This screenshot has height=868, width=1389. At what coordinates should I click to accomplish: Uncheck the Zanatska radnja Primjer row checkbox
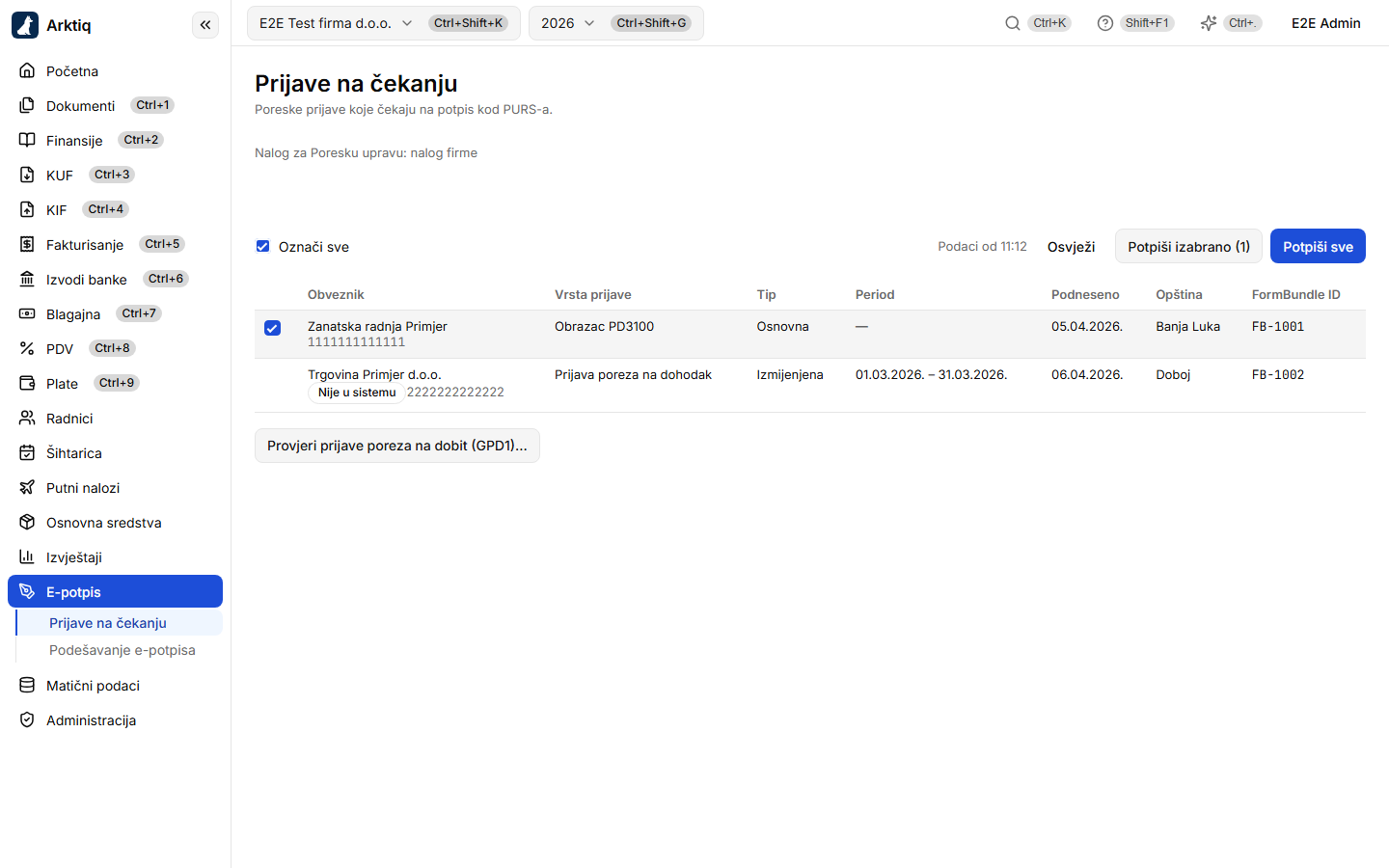pyautogui.click(x=272, y=328)
